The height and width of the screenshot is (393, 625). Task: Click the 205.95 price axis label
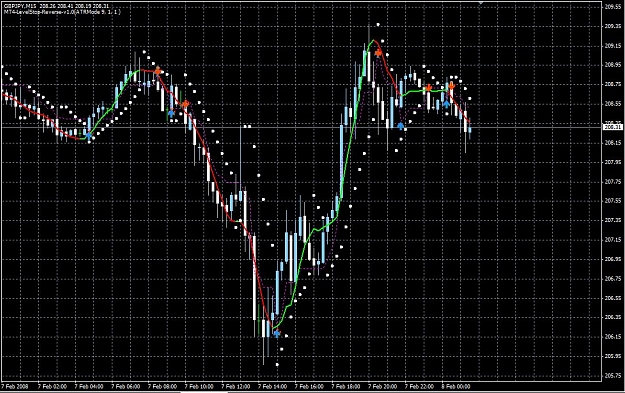612,356
